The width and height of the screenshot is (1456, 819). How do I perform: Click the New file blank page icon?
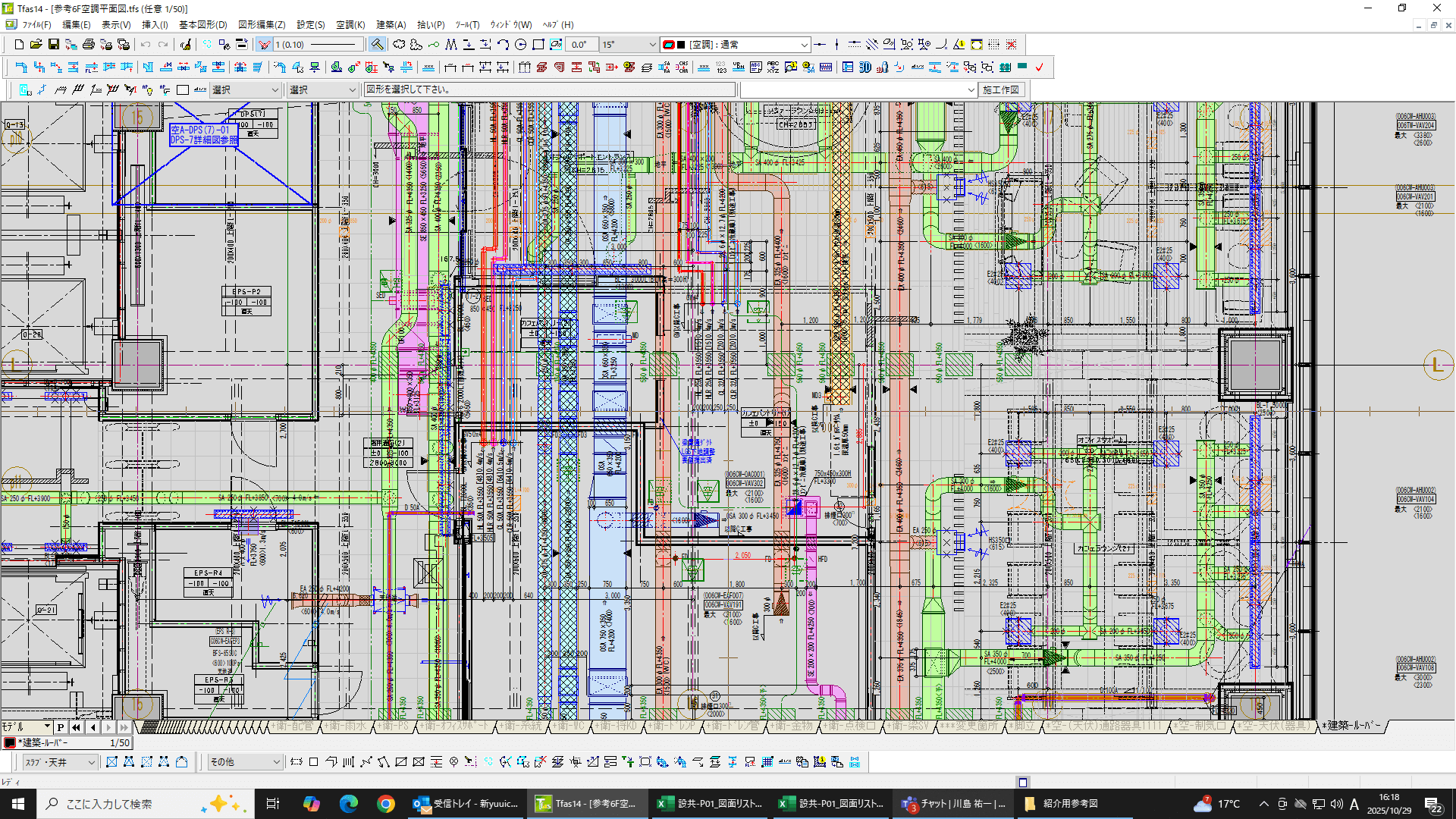(19, 45)
